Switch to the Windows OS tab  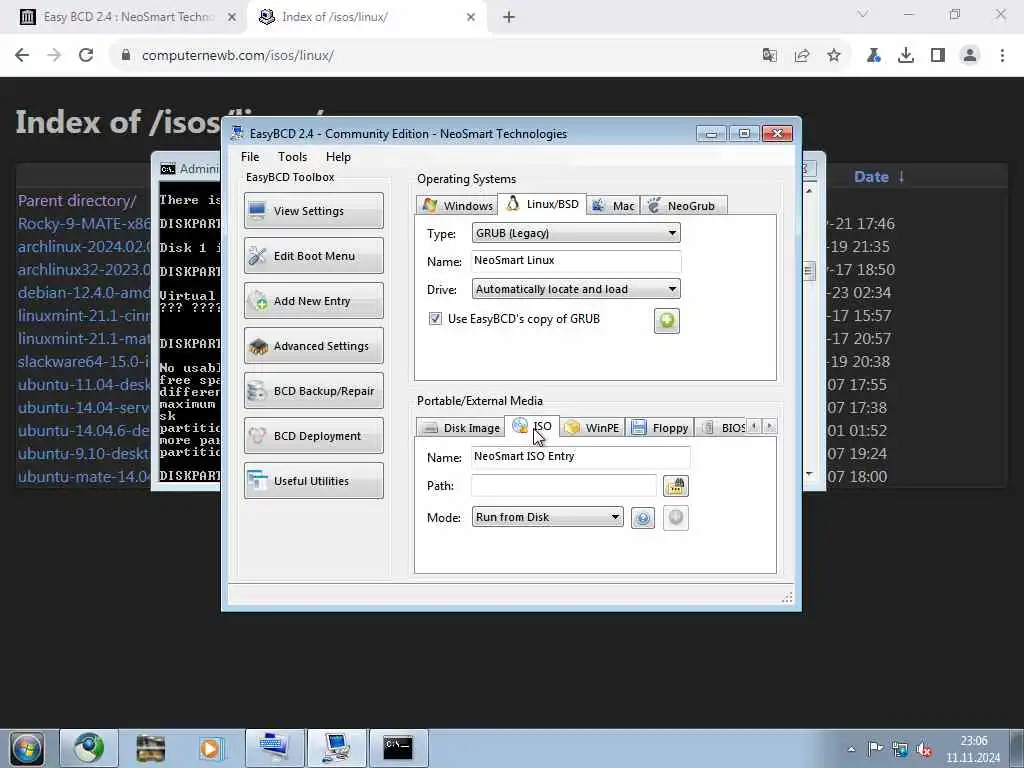tap(457, 206)
